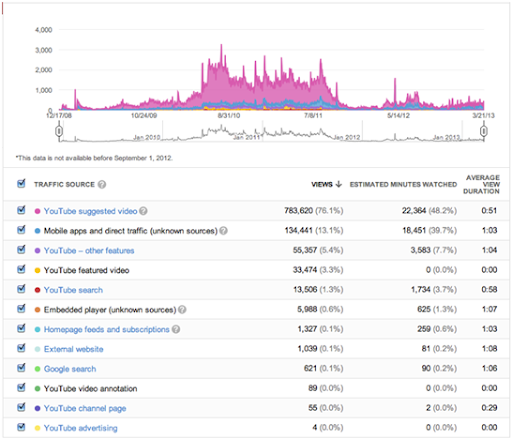Click the 22,364 minutes watched value
The width and height of the screenshot is (512, 439).
[414, 211]
